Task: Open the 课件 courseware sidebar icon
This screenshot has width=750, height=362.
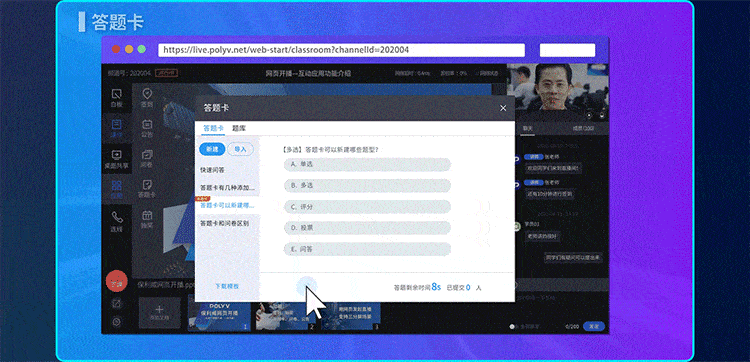Action: coord(116,129)
